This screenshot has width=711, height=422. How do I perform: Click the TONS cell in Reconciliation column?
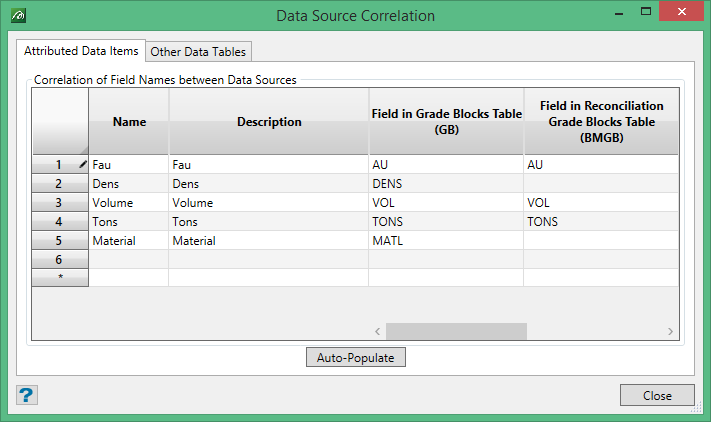(x=600, y=221)
